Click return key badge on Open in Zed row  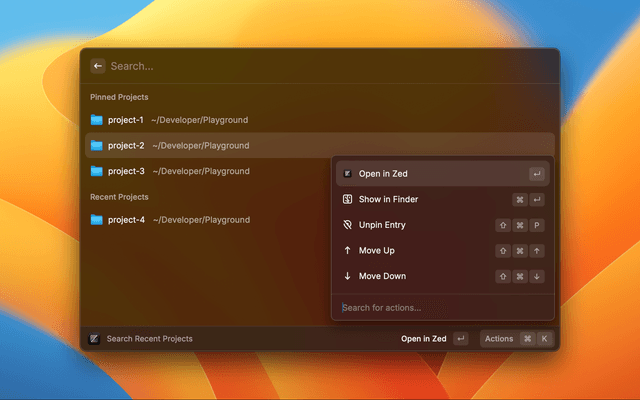pos(537,174)
